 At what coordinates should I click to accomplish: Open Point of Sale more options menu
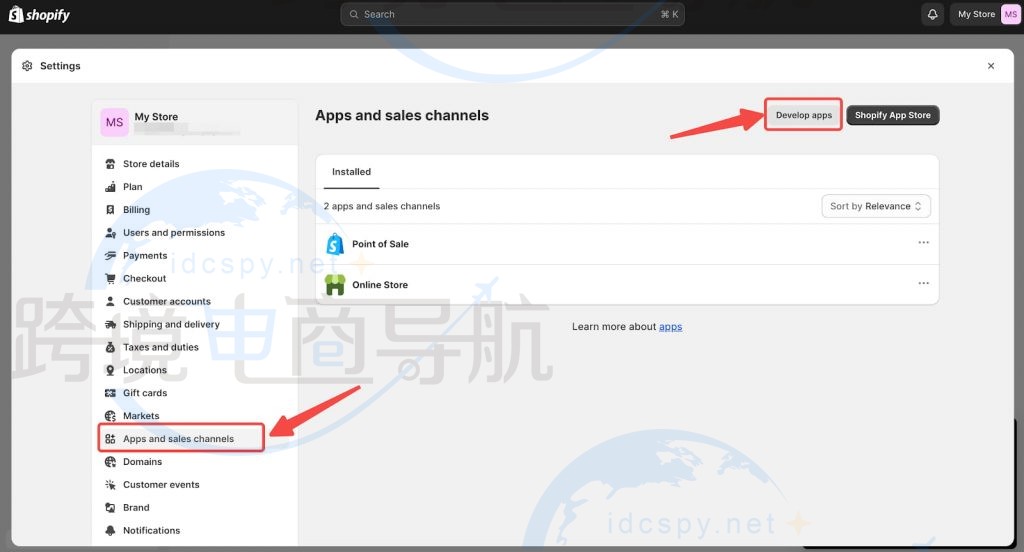[x=923, y=242]
